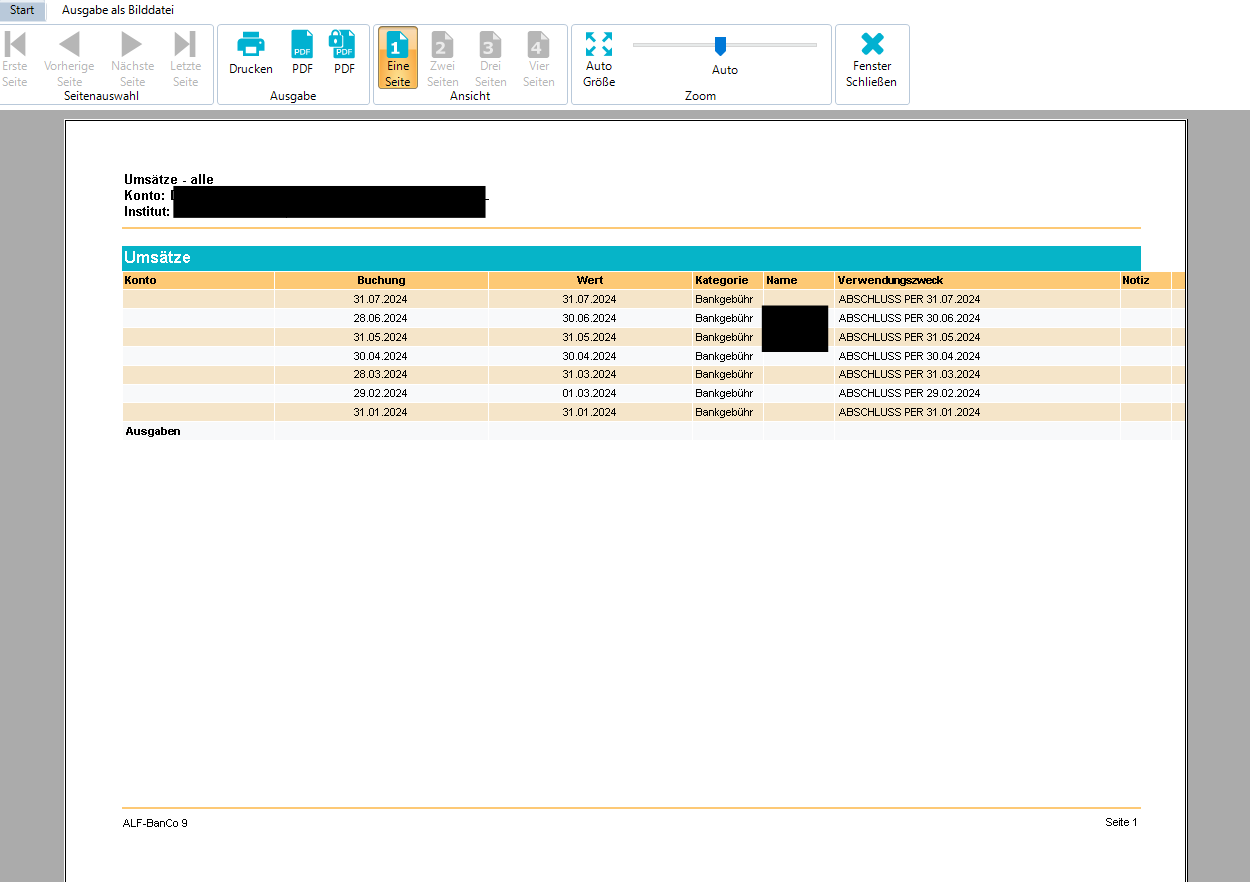This screenshot has width=1250, height=882.
Task: Export as password-protected PDF with lock
Action: point(344,54)
